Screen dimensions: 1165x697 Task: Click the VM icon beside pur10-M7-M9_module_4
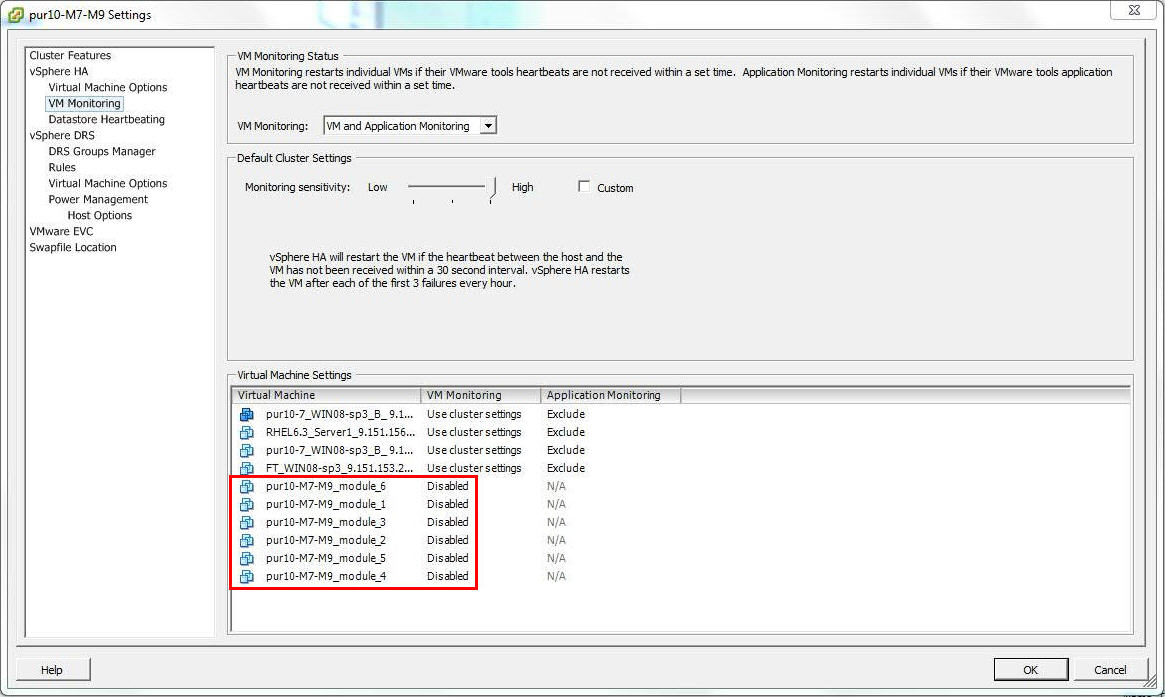pos(246,576)
